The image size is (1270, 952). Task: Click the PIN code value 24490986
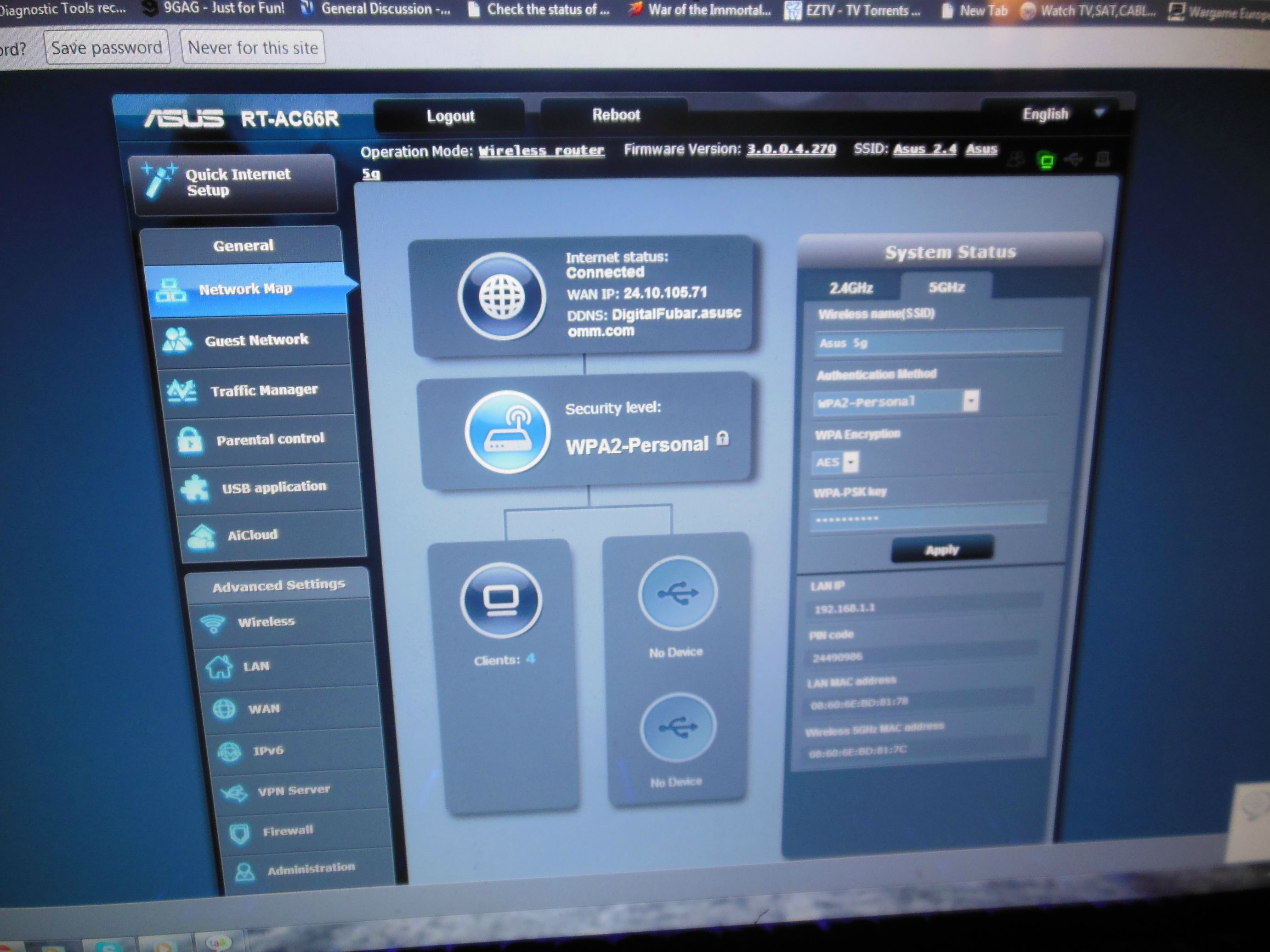coord(837,657)
